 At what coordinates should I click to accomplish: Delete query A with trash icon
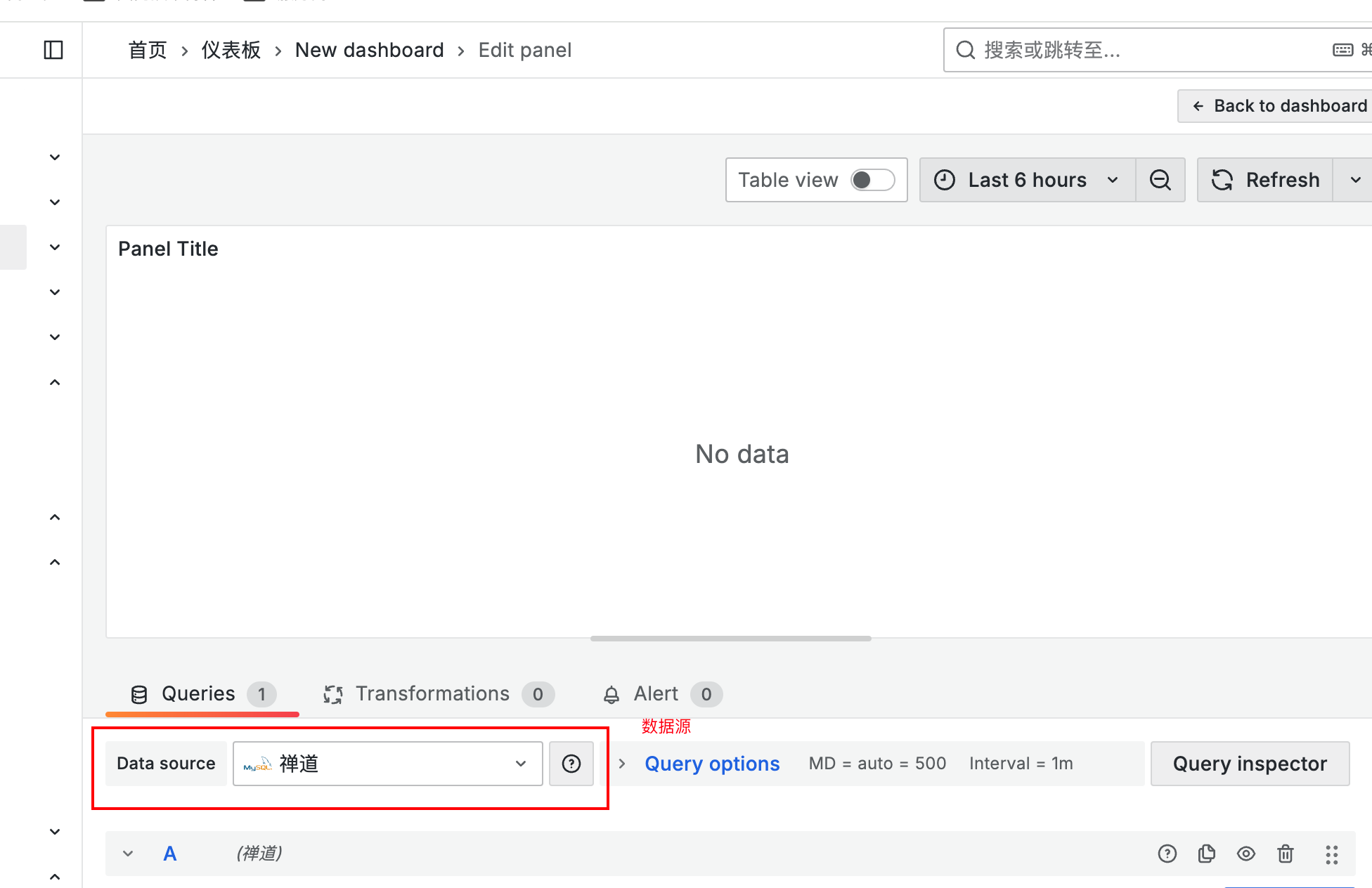coord(1286,854)
